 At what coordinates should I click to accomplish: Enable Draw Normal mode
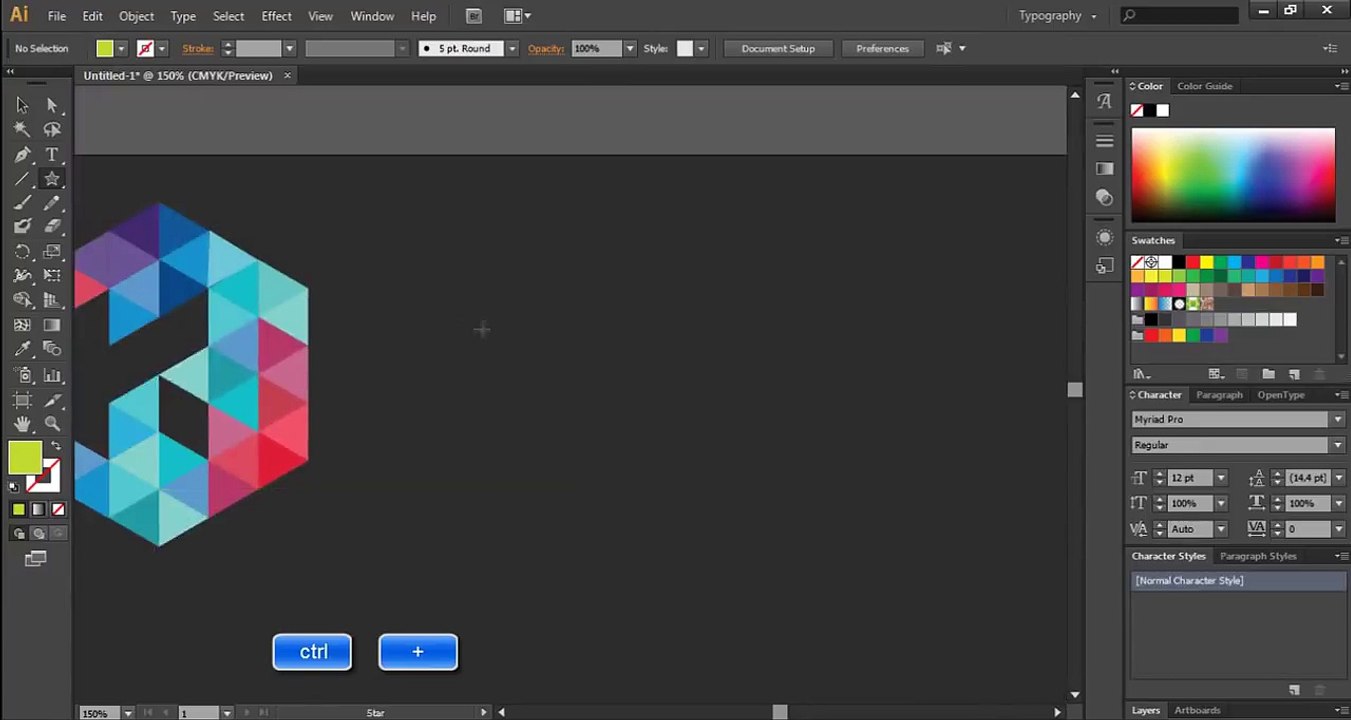coord(20,534)
